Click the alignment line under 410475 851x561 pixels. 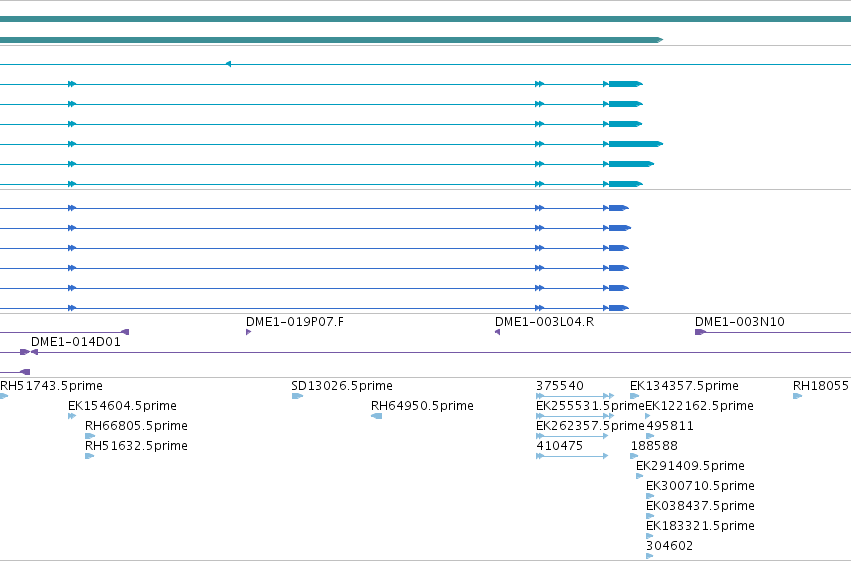point(572,456)
